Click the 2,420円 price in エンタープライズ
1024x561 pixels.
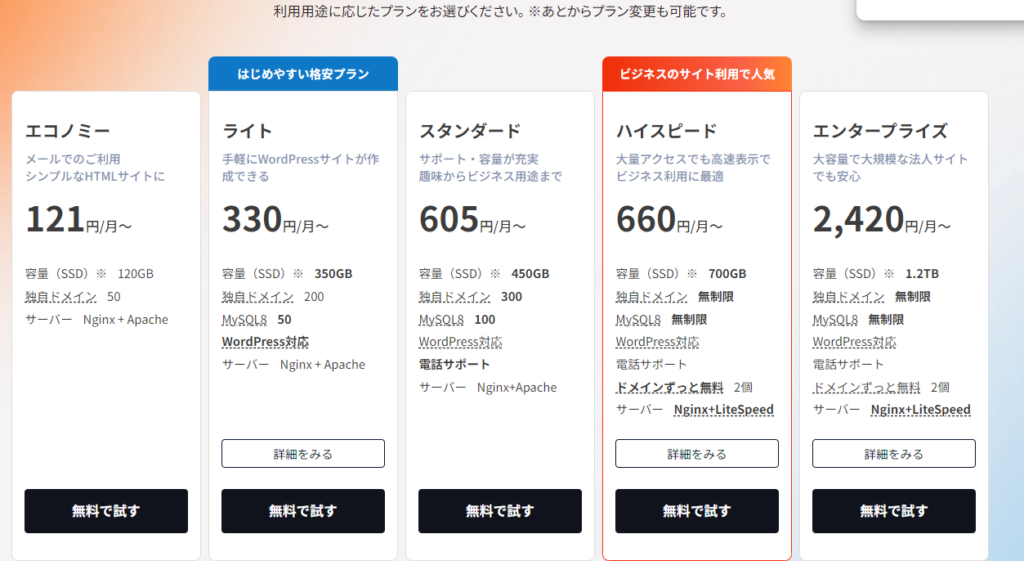858,219
